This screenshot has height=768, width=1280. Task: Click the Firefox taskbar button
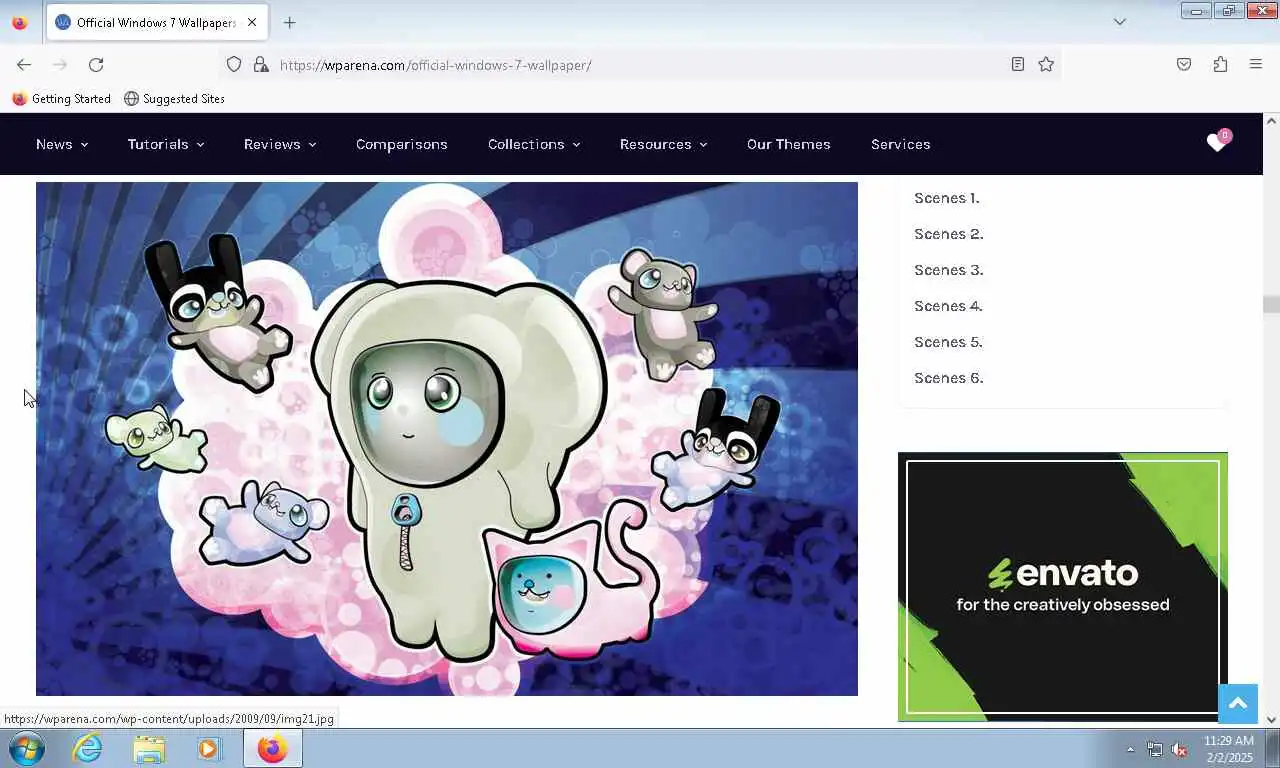pyautogui.click(x=272, y=748)
